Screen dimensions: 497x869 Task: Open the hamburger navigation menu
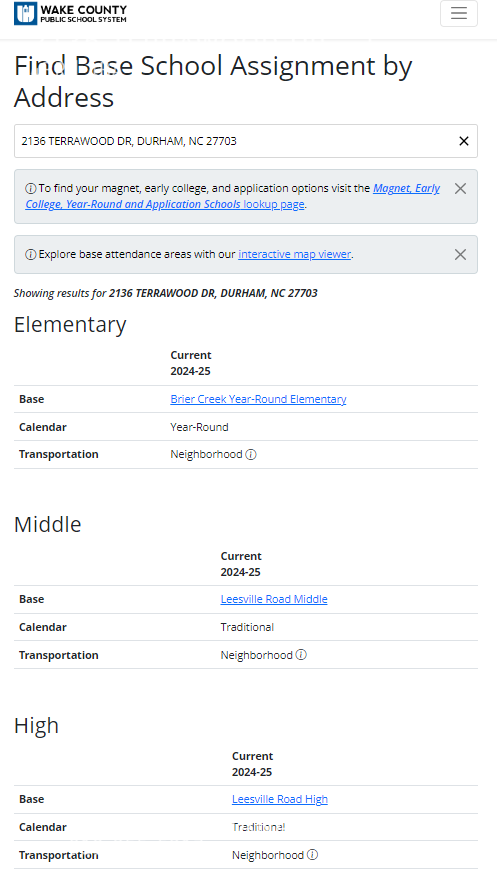click(x=459, y=13)
